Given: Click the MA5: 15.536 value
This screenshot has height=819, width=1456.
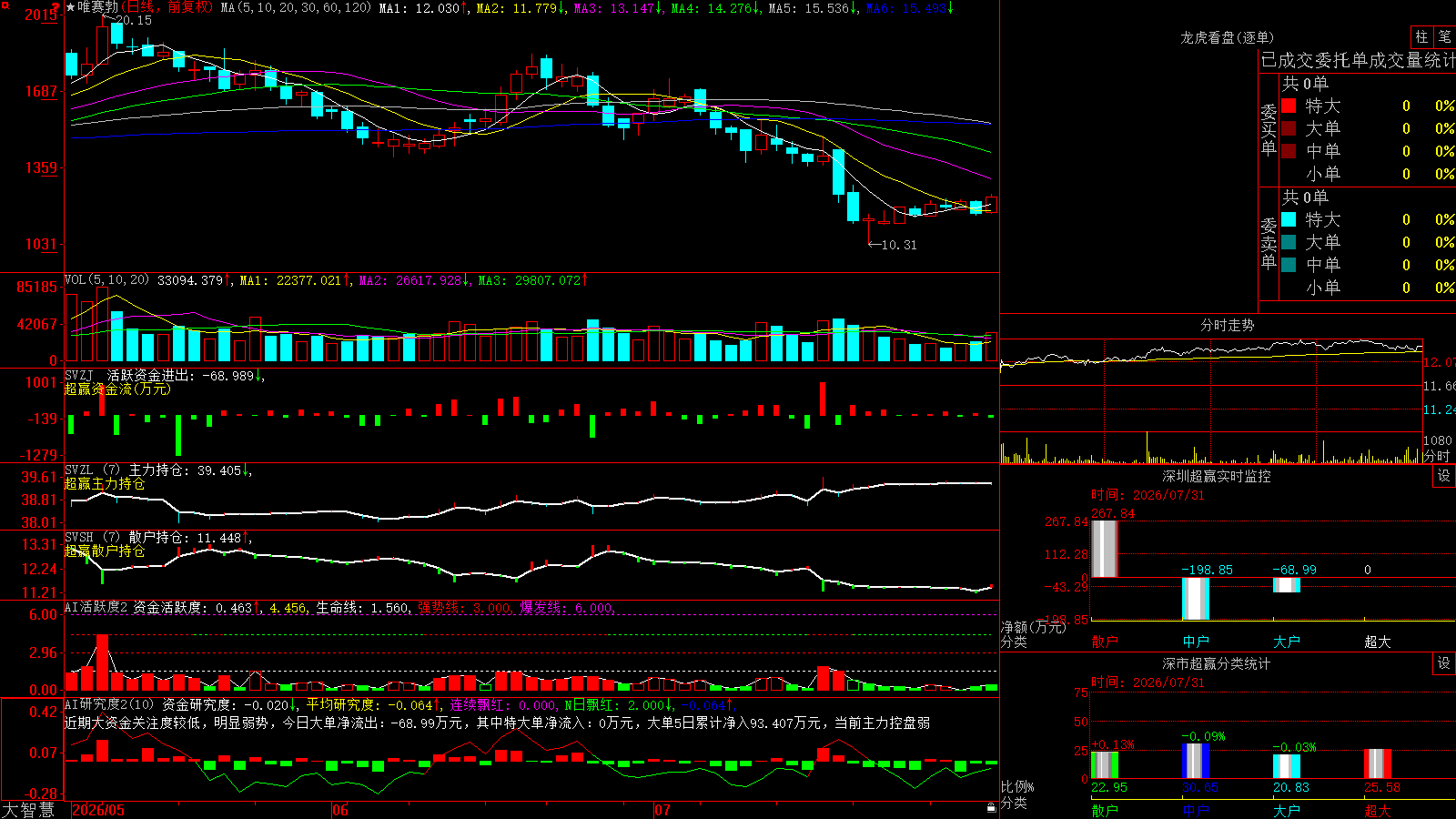Looking at the screenshot, I should coord(813,7).
